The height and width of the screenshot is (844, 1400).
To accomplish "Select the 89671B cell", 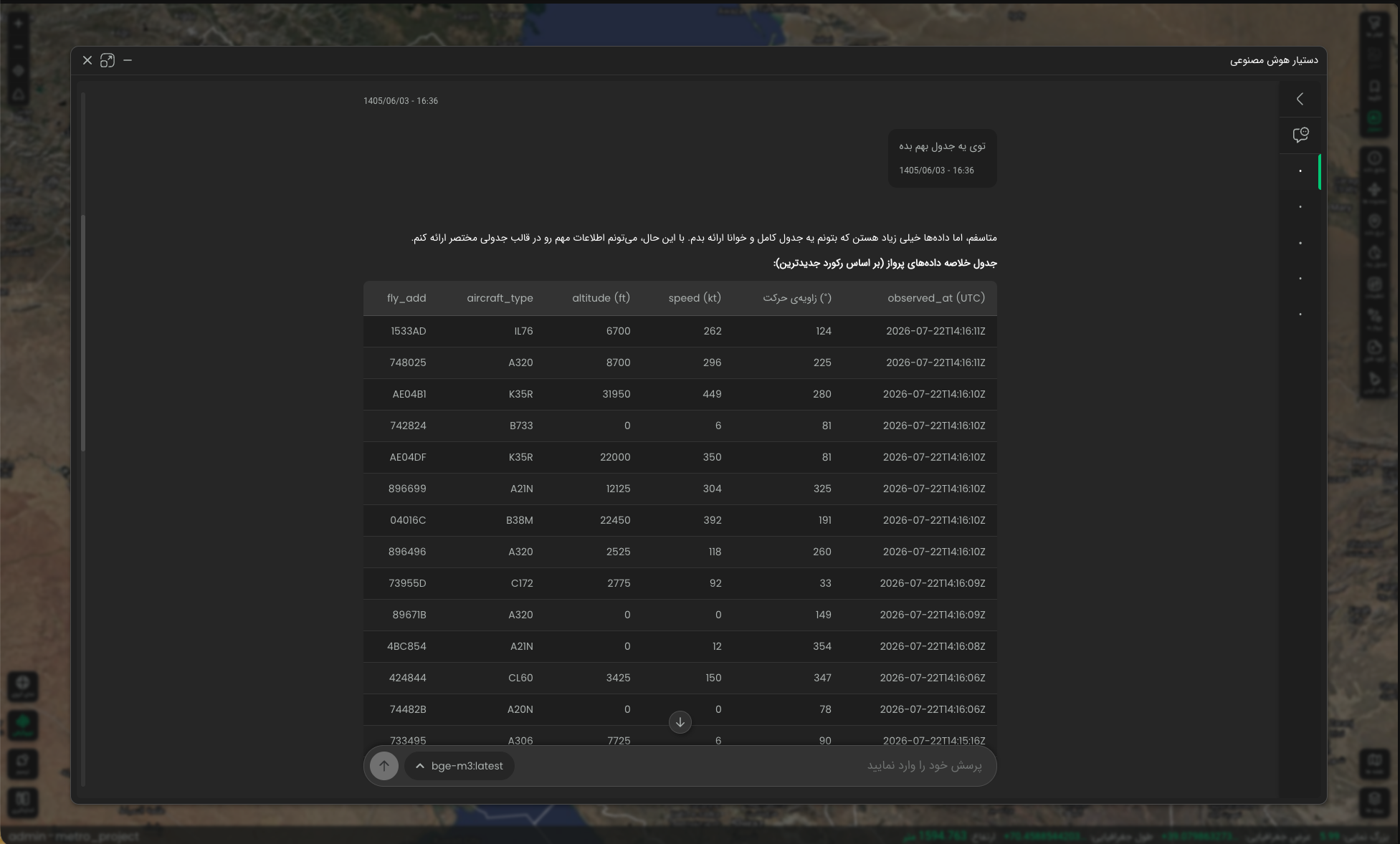I will point(409,615).
